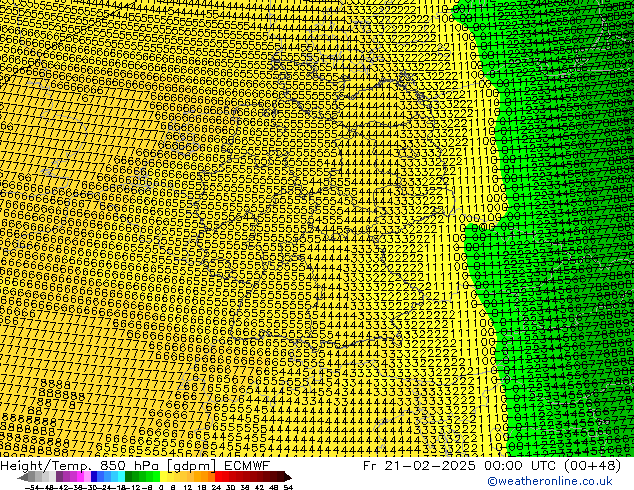The height and width of the screenshot is (490, 634).
Task: Click the bright red swatch in the temperature legend
Action: click(218, 476)
